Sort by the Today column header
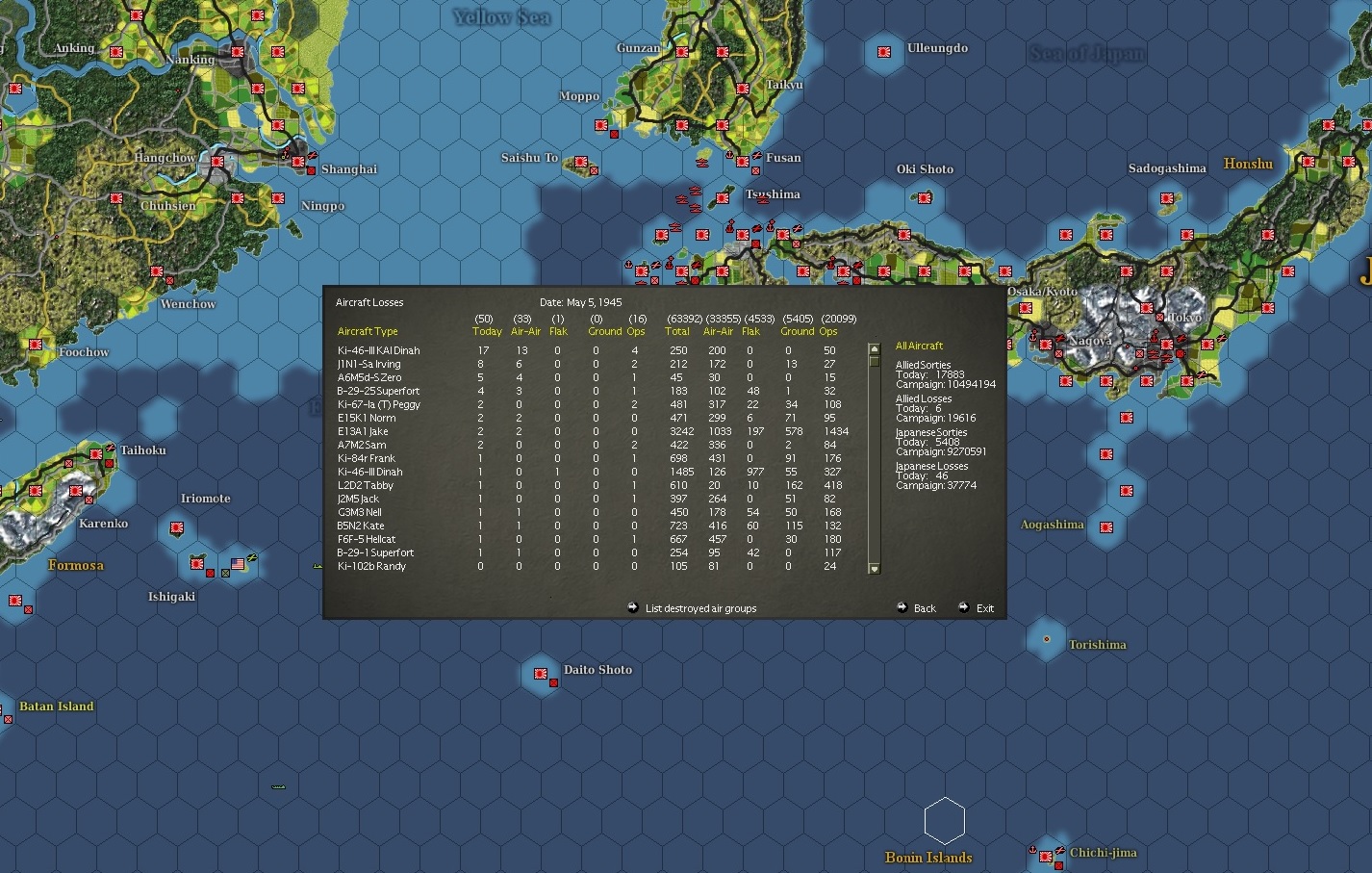 pyautogui.click(x=487, y=331)
